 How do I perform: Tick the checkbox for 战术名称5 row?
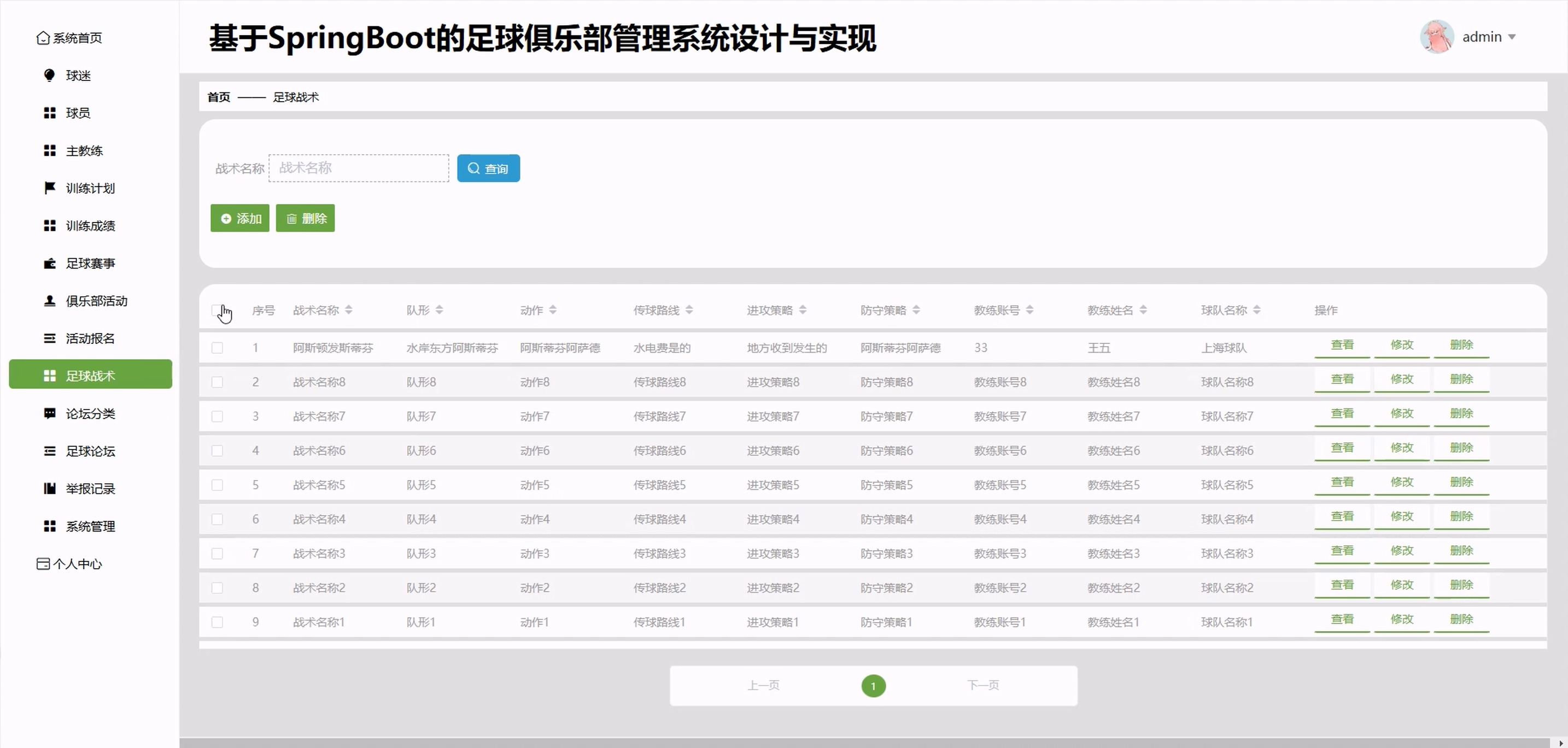[x=217, y=485]
